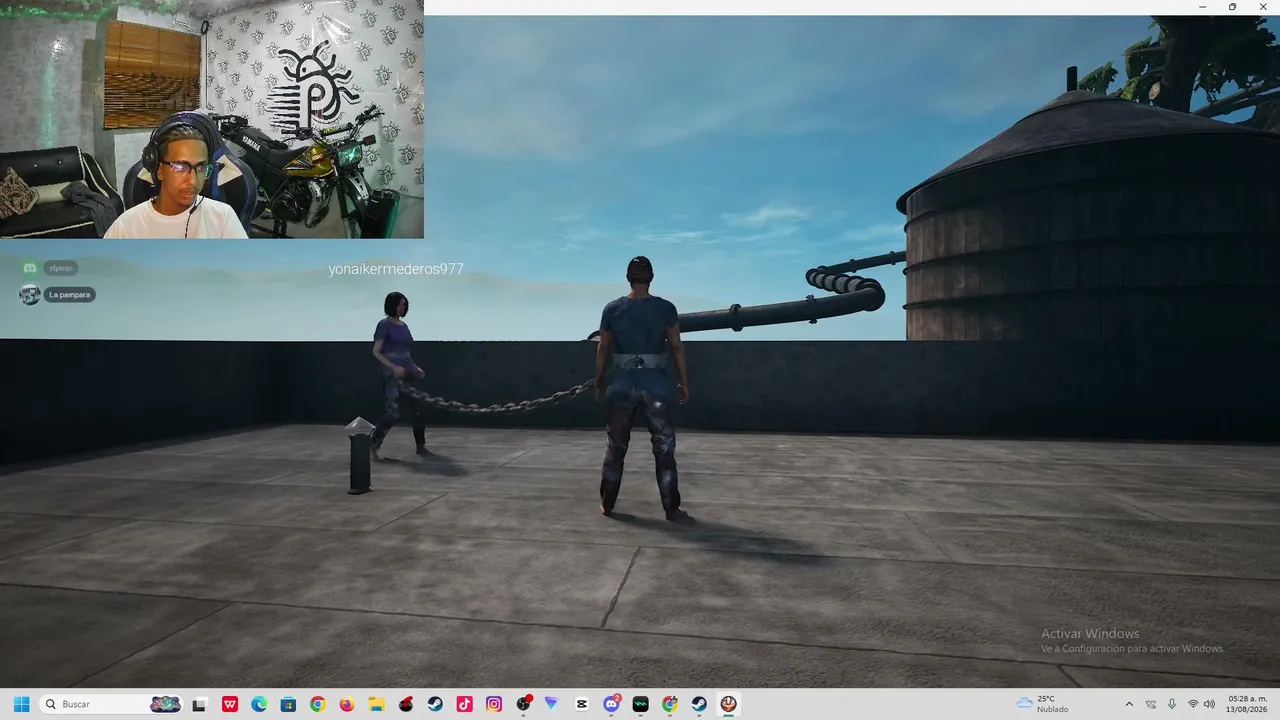Open the first Steam taskbar icon

point(435,704)
